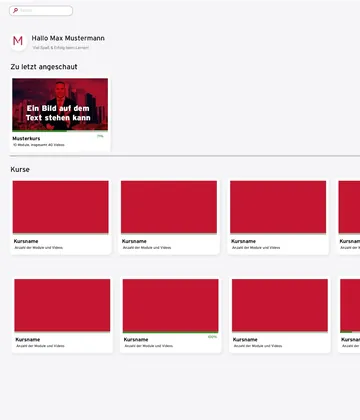Image resolution: width=360 pixels, height=420 pixels.
Task: Open the third course card in lower Kurse row
Action: pyautogui.click(x=280, y=315)
